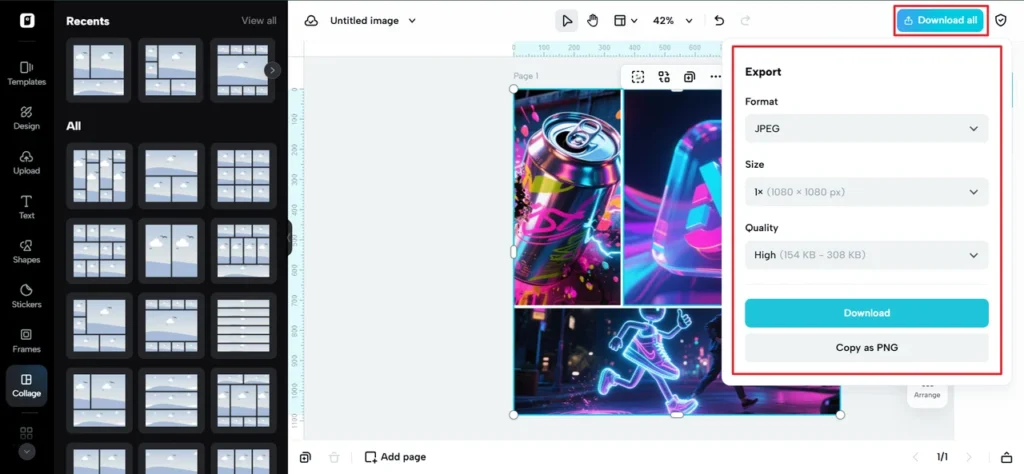Select the pointer selection tool

[x=566, y=21]
